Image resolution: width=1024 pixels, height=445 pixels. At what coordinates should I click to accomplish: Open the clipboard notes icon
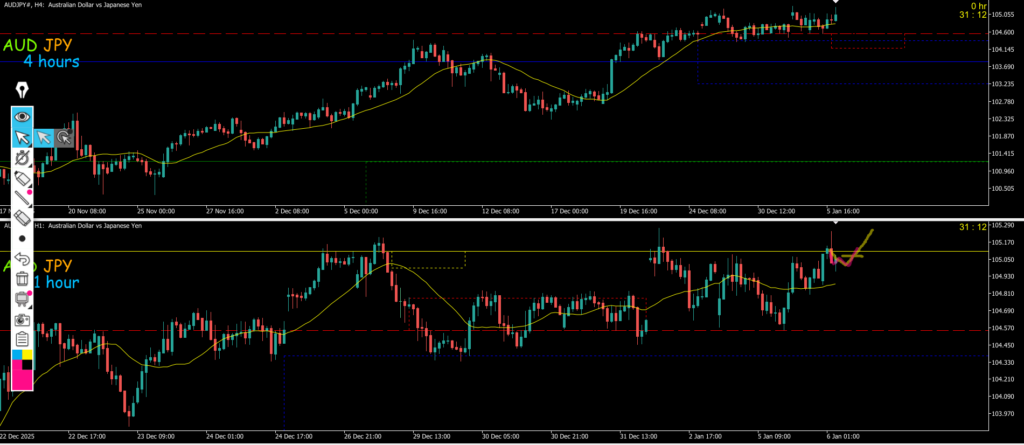pos(22,339)
